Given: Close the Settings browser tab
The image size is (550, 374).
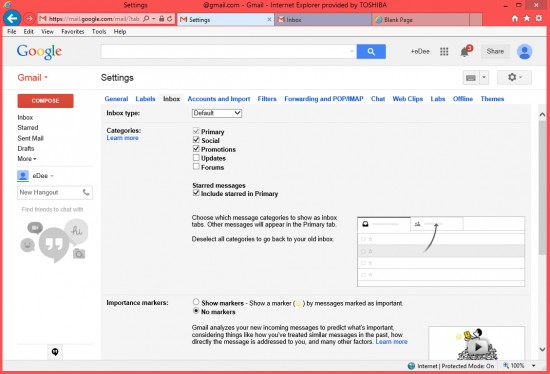Looking at the screenshot, I should (269, 20).
